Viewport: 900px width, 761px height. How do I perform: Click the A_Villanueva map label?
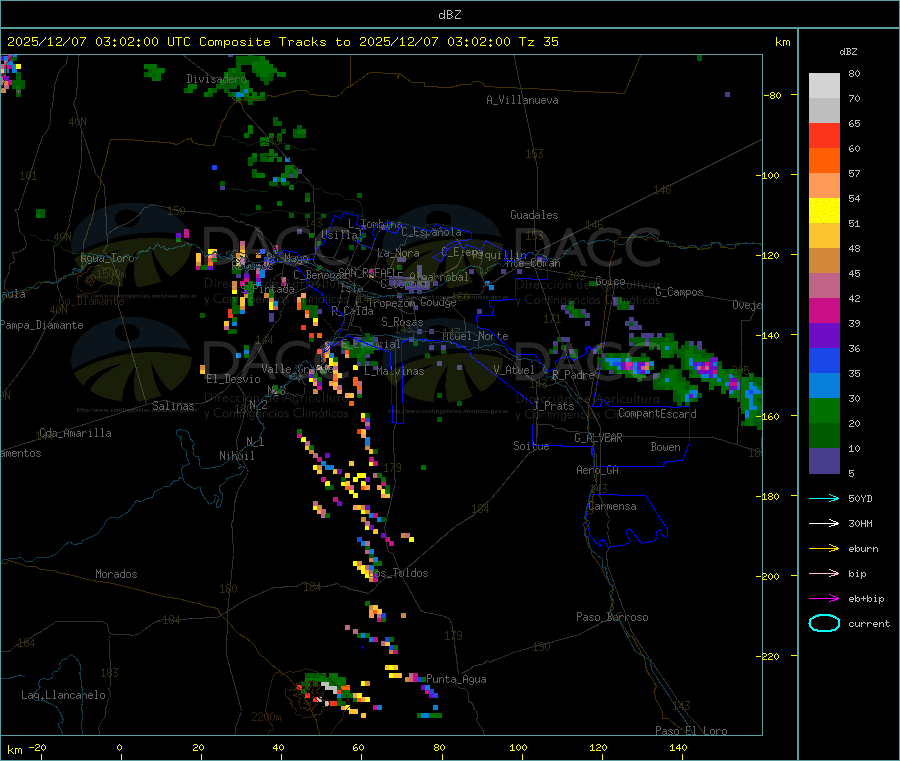522,100
